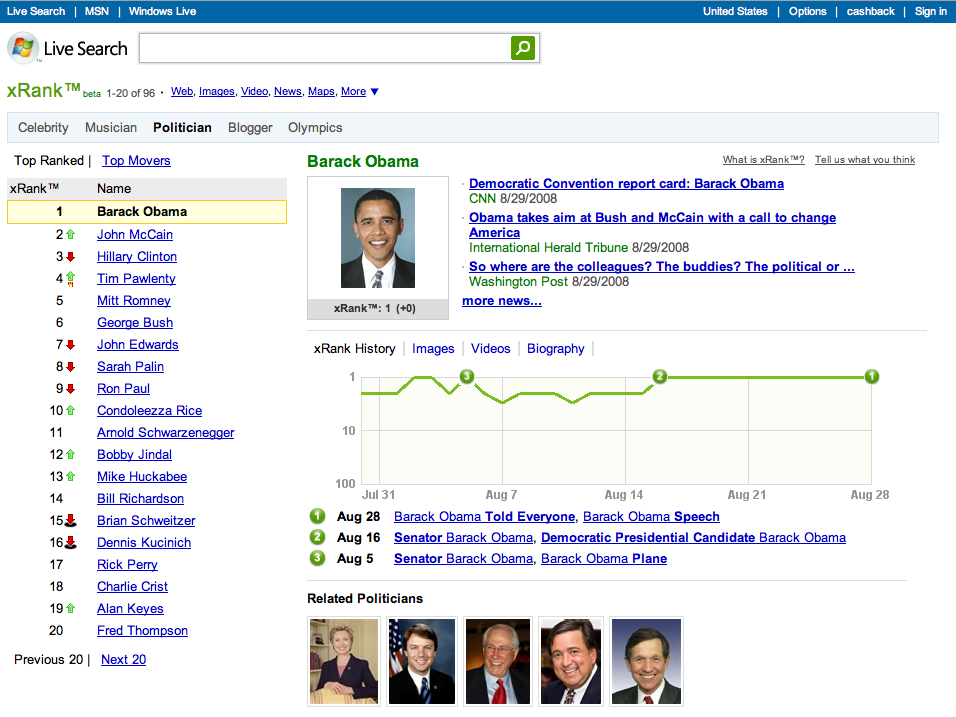
Task: Click red down arrow beside Hillary Clinton
Action: pos(70,257)
